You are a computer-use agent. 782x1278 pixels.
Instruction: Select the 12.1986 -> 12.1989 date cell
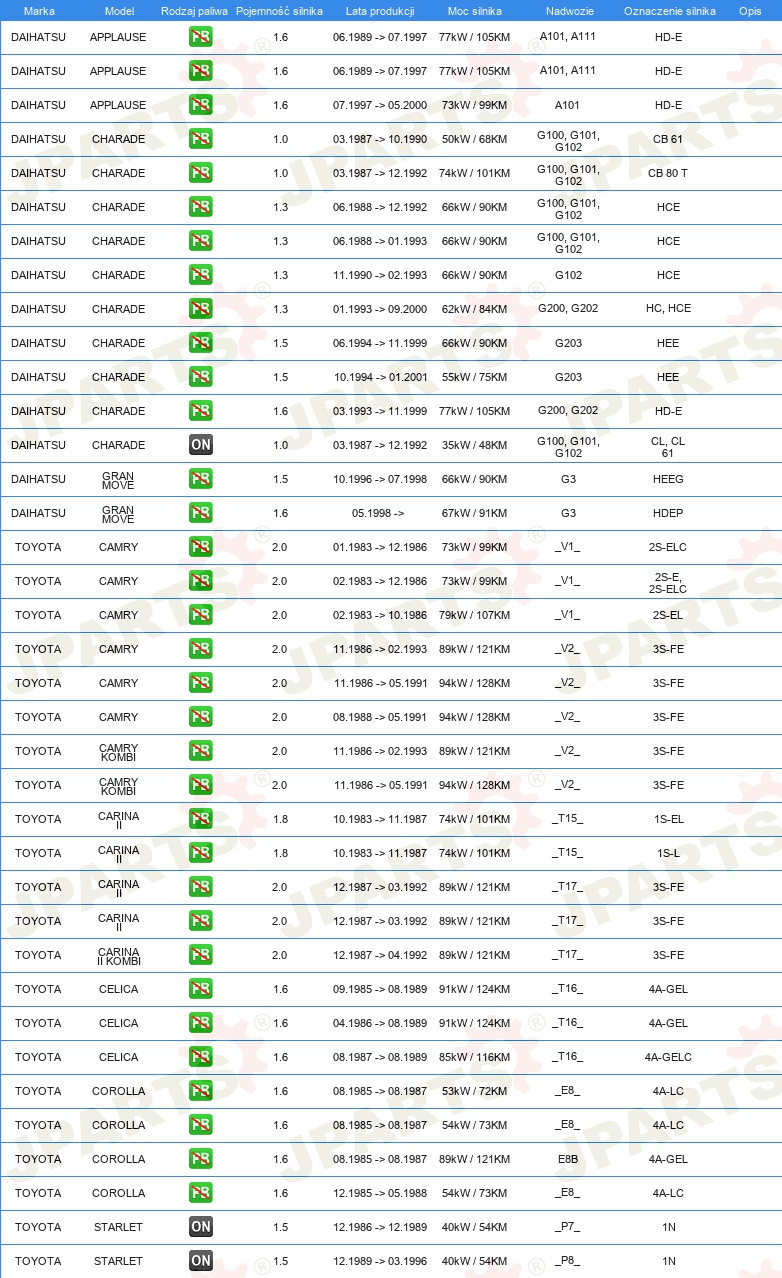[380, 1227]
